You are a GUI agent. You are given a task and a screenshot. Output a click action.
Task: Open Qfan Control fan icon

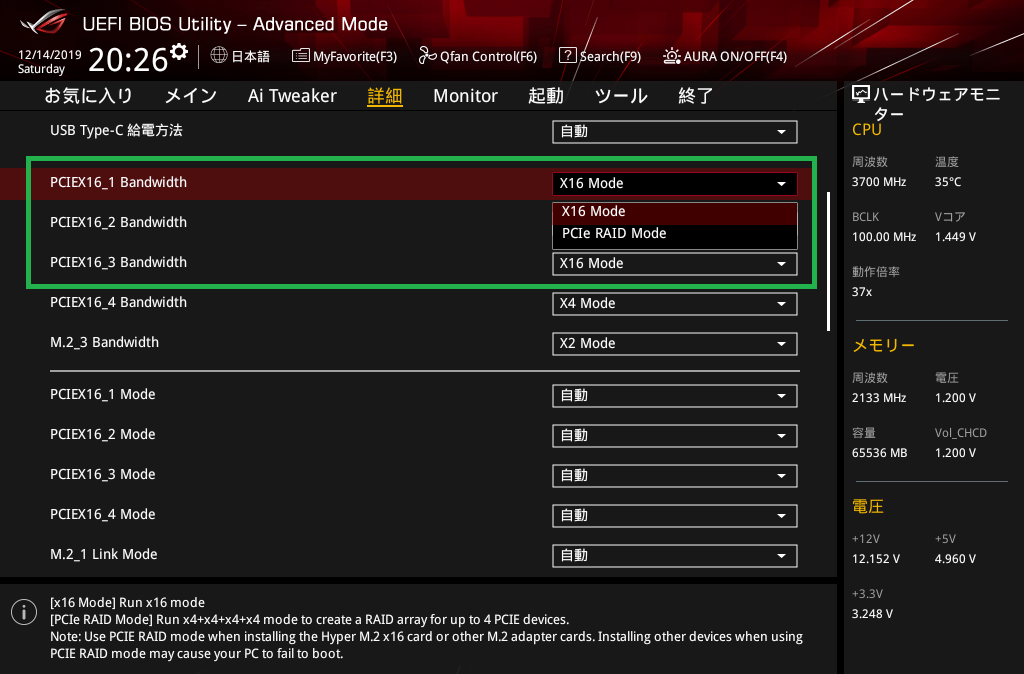click(x=427, y=56)
